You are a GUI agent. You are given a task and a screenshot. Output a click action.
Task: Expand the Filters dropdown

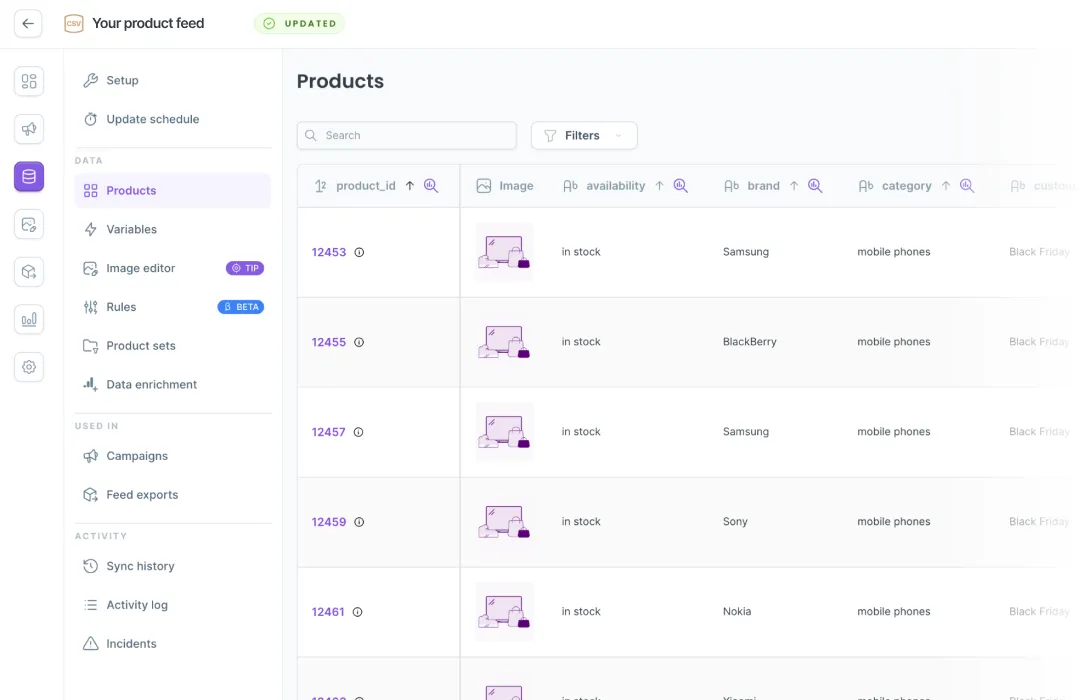[584, 136]
